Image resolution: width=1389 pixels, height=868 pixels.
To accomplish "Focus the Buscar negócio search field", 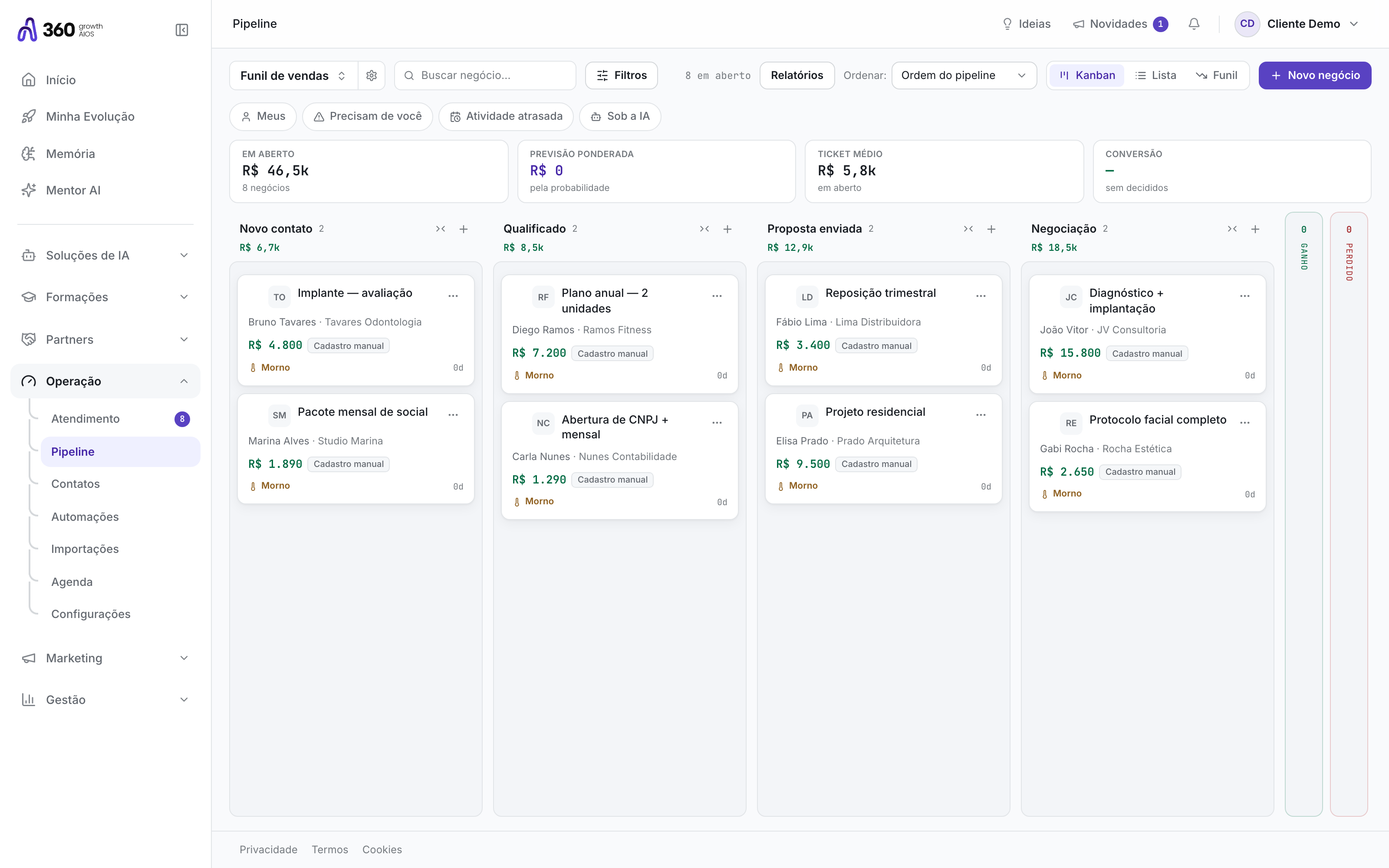I will pos(485,75).
